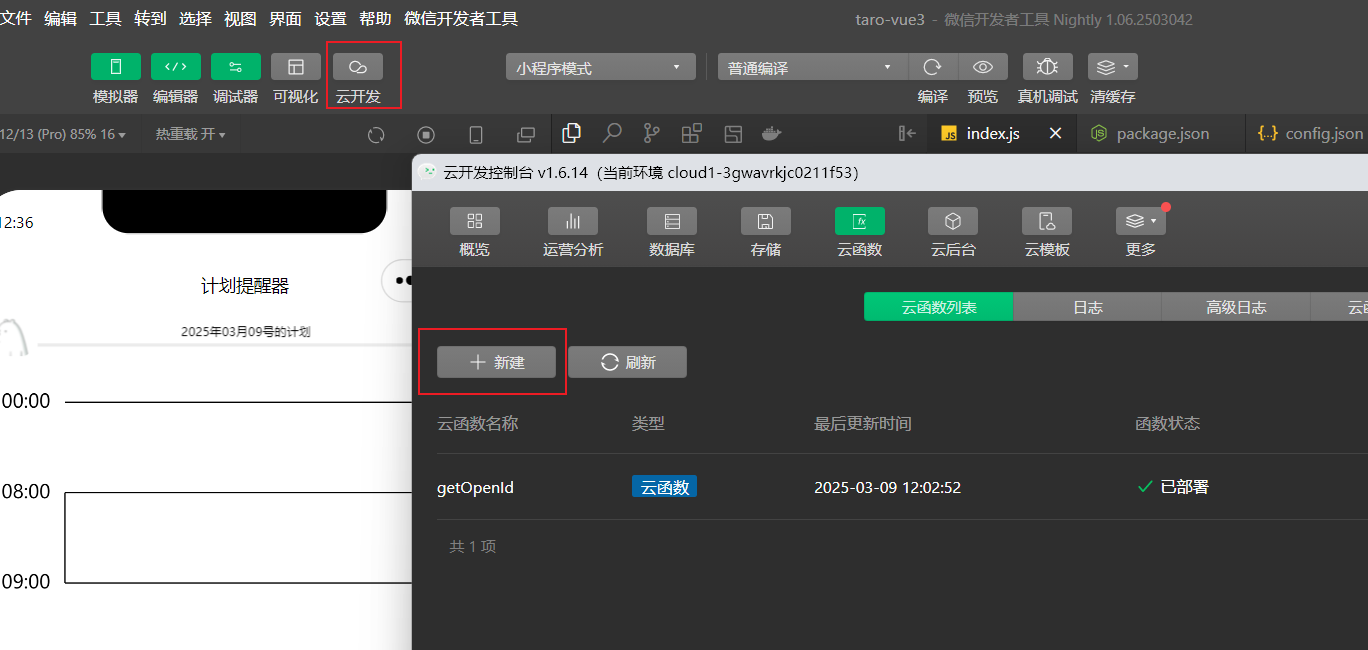Open the layout panel icon beside extensions
Image resolution: width=1368 pixels, height=650 pixels.
[x=733, y=133]
